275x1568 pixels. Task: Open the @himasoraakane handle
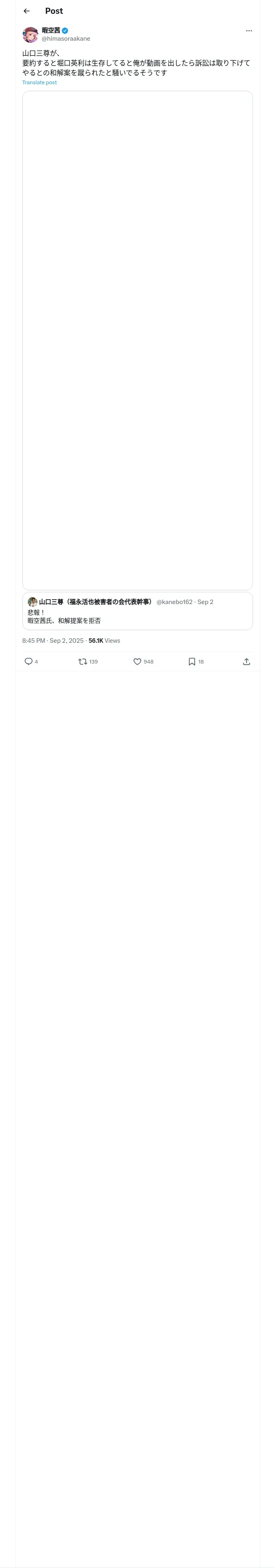tap(66, 39)
